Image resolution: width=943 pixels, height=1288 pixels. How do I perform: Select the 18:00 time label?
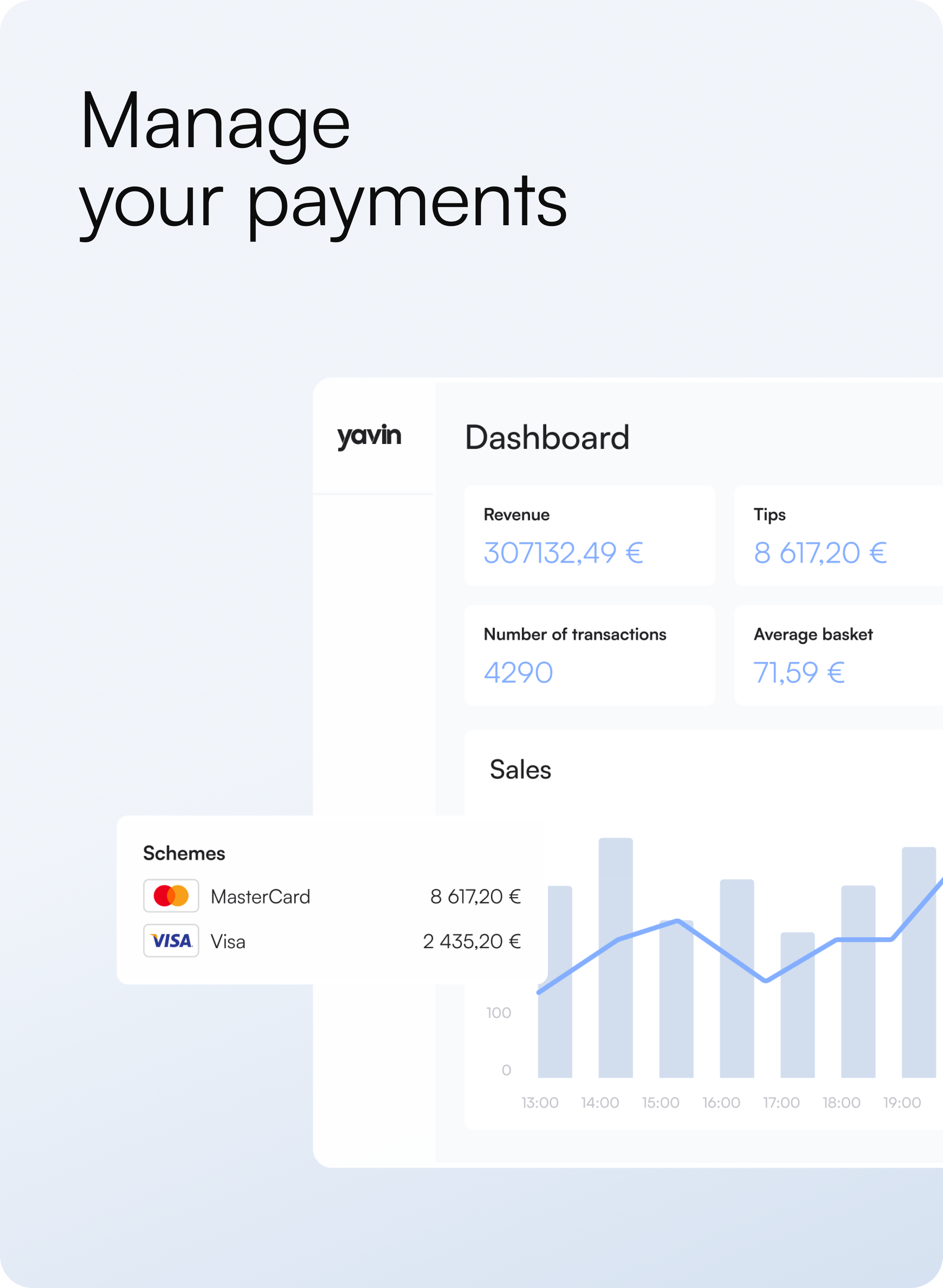point(841,1103)
